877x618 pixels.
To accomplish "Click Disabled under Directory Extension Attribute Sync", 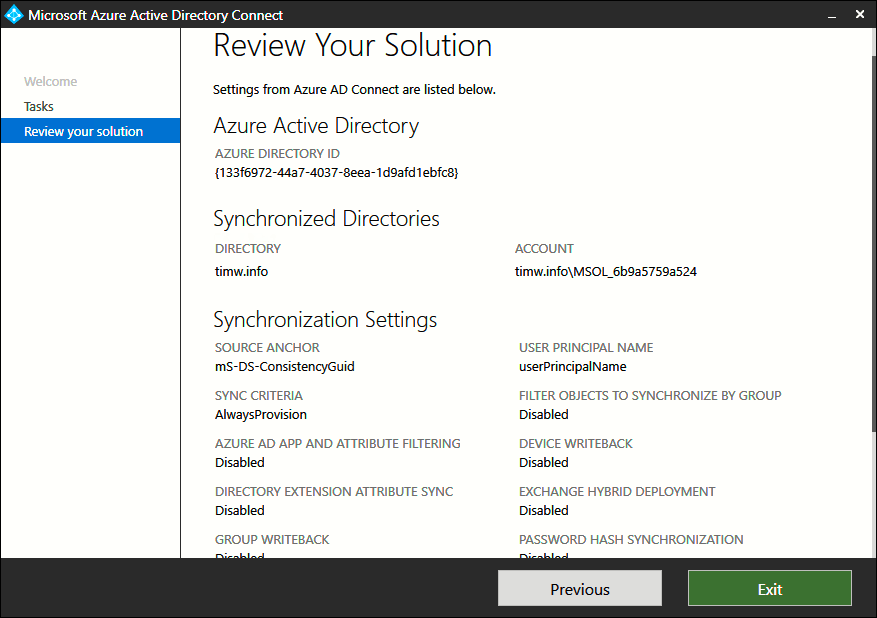I will point(239,510).
